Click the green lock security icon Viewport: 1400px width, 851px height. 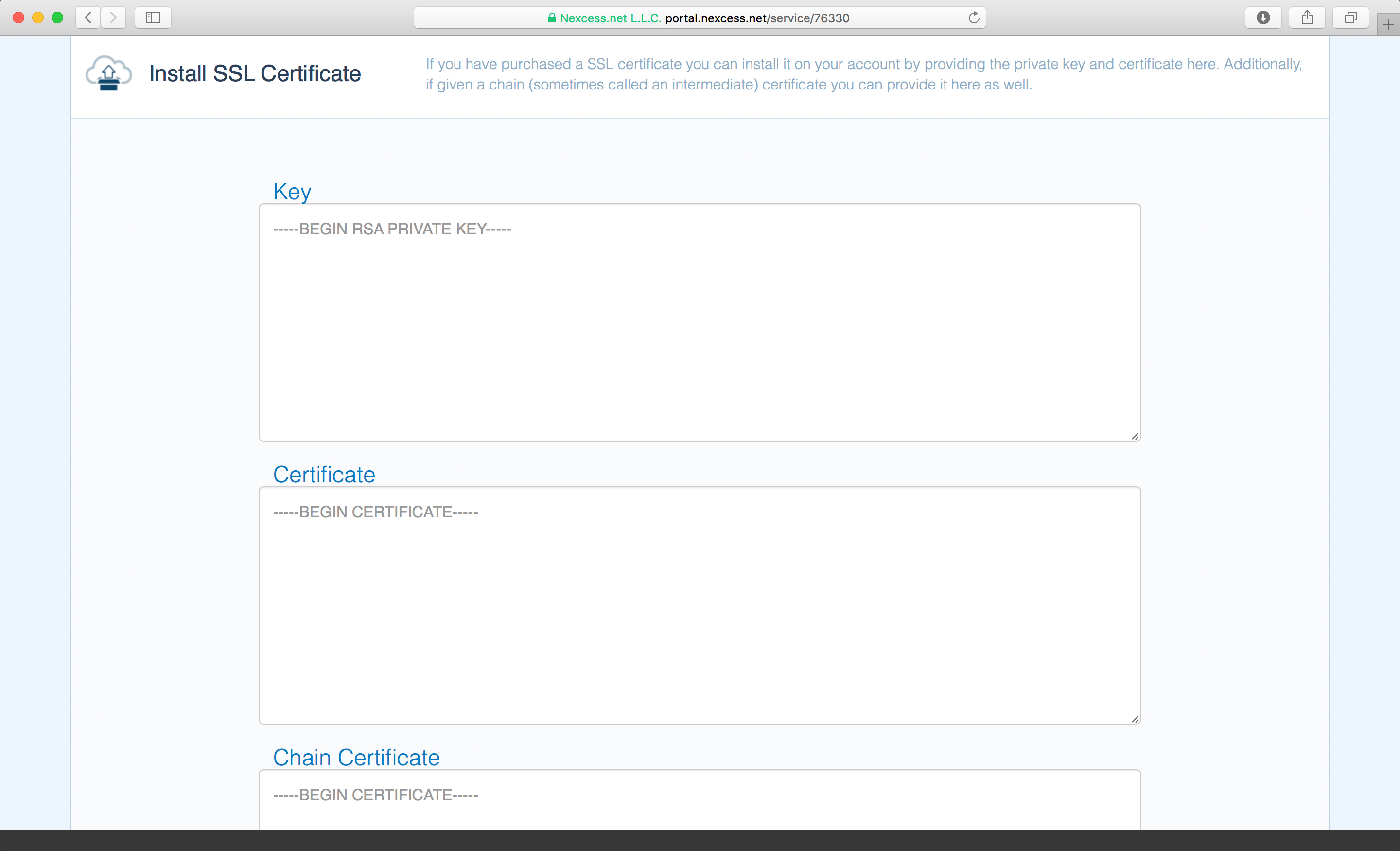coord(552,18)
